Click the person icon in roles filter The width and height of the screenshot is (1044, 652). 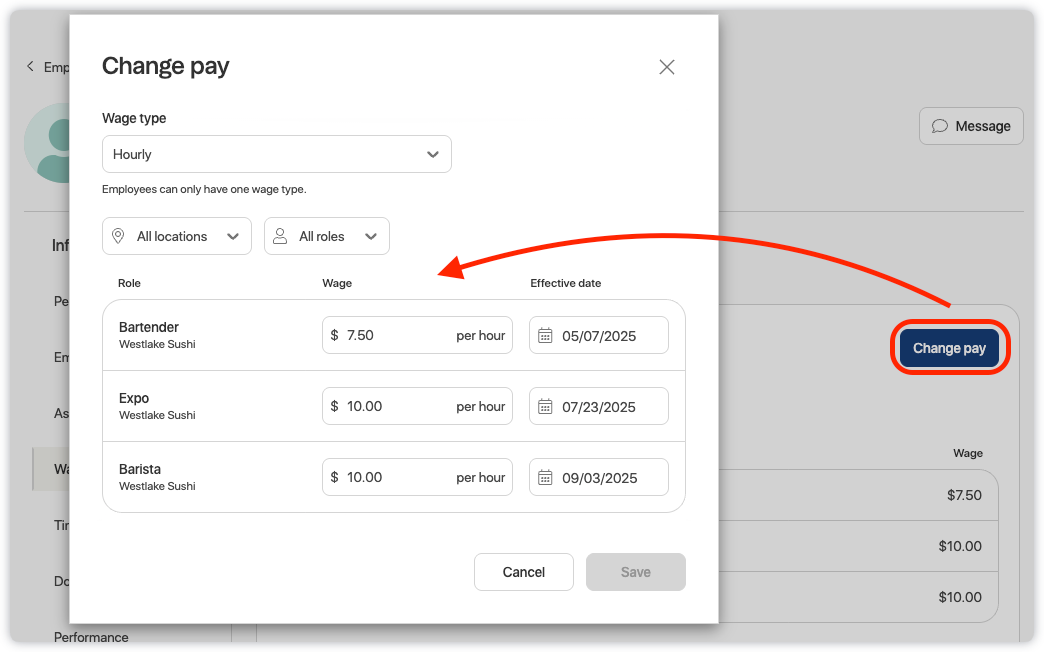pos(281,236)
